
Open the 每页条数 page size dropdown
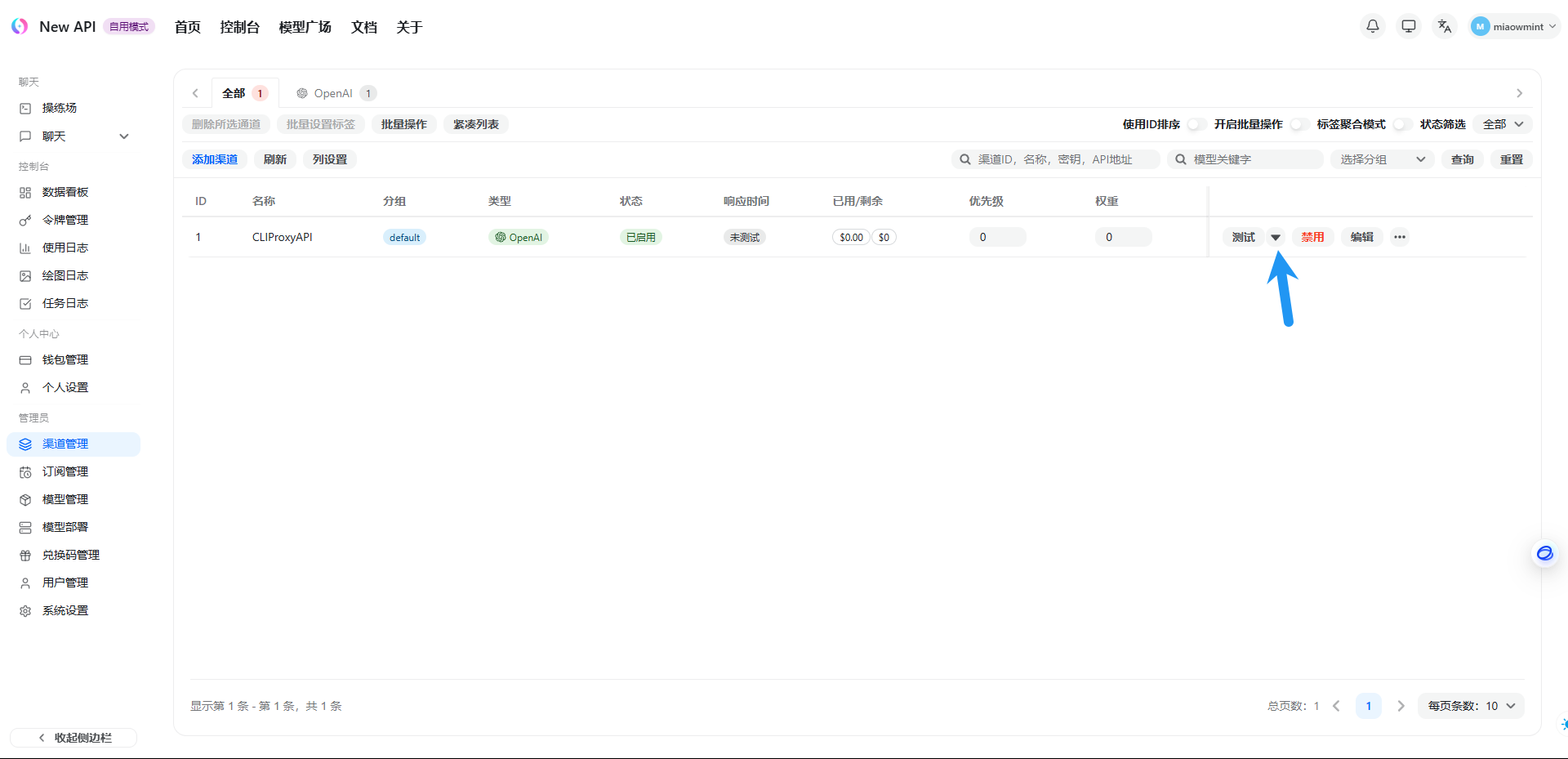[x=1471, y=706]
